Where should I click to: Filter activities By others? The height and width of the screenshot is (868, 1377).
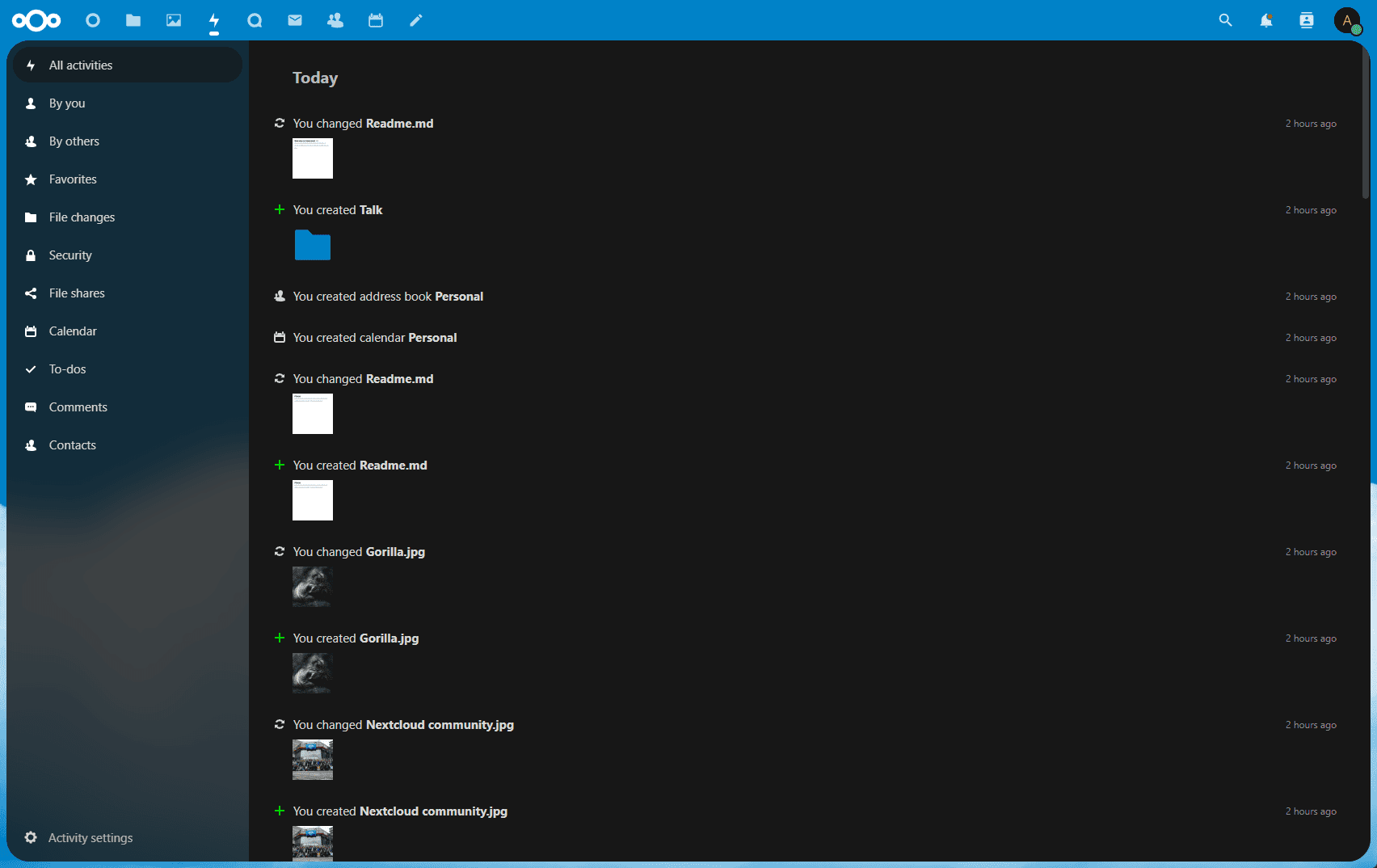click(128, 141)
